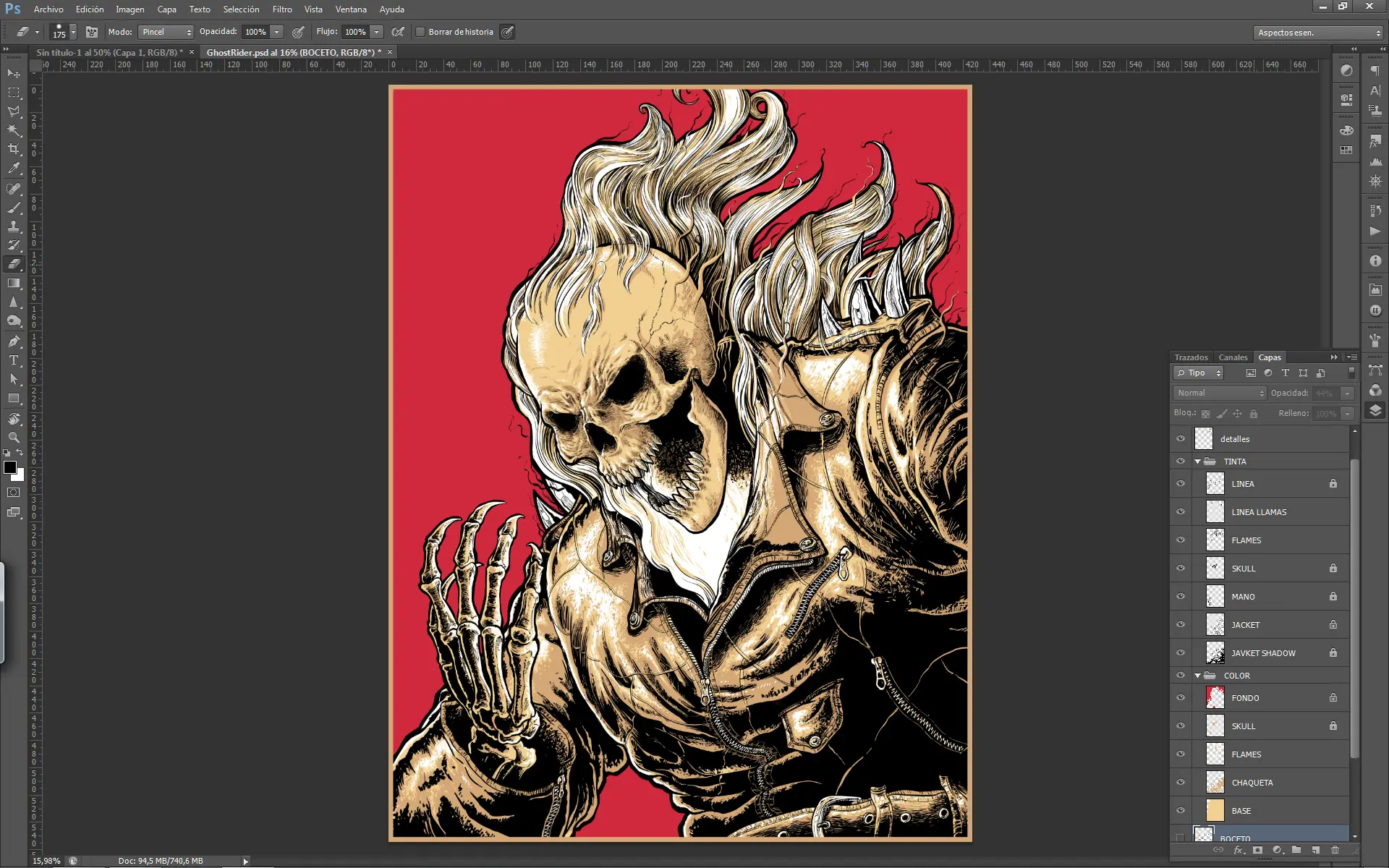Select the FLAMES layer in TINTA group

[x=1260, y=540]
